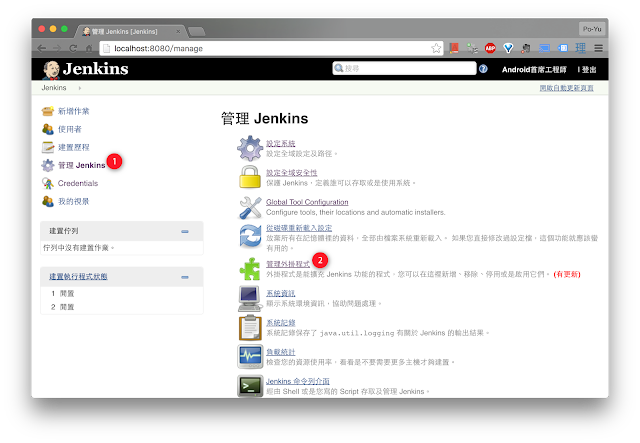Open the 從磁碟重新載入設定 link
This screenshot has height=443, width=640.
299,228
